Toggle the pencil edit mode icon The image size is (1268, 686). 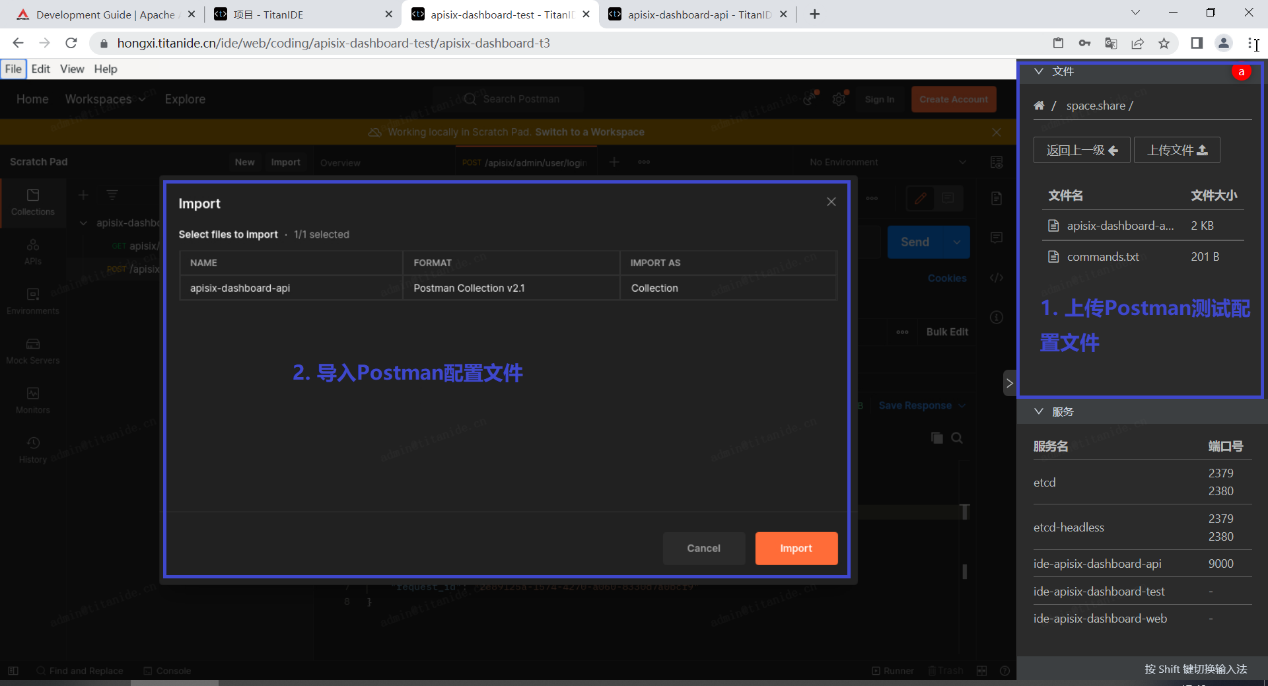point(918,199)
